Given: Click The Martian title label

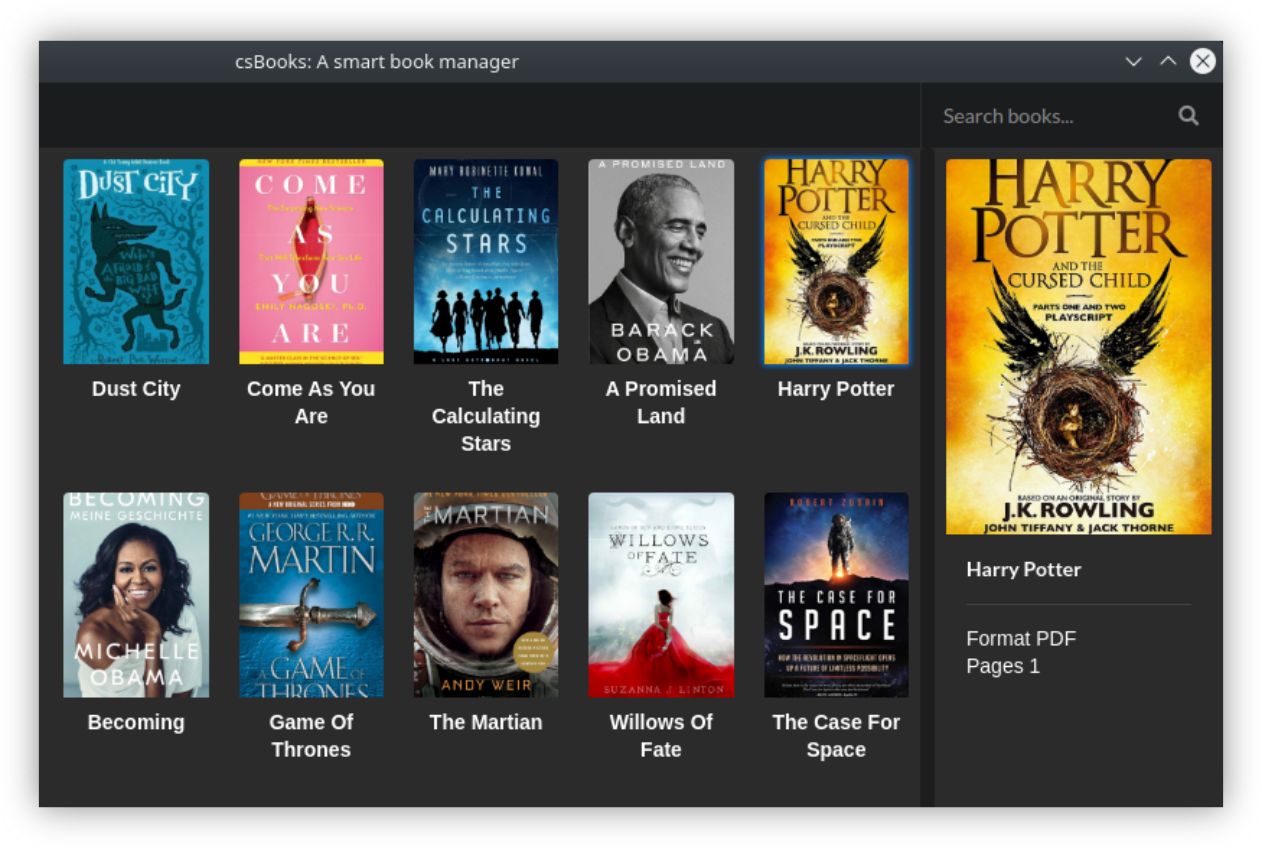Looking at the screenshot, I should coord(486,721).
